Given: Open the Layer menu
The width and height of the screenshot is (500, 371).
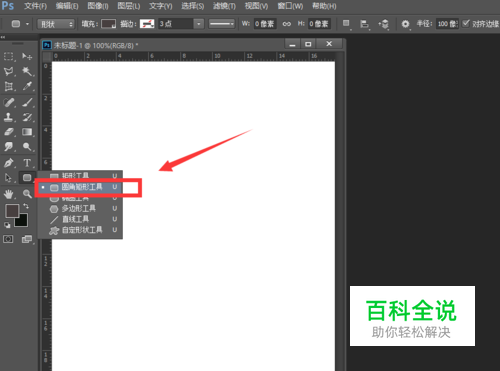Looking at the screenshot, I should [x=129, y=6].
